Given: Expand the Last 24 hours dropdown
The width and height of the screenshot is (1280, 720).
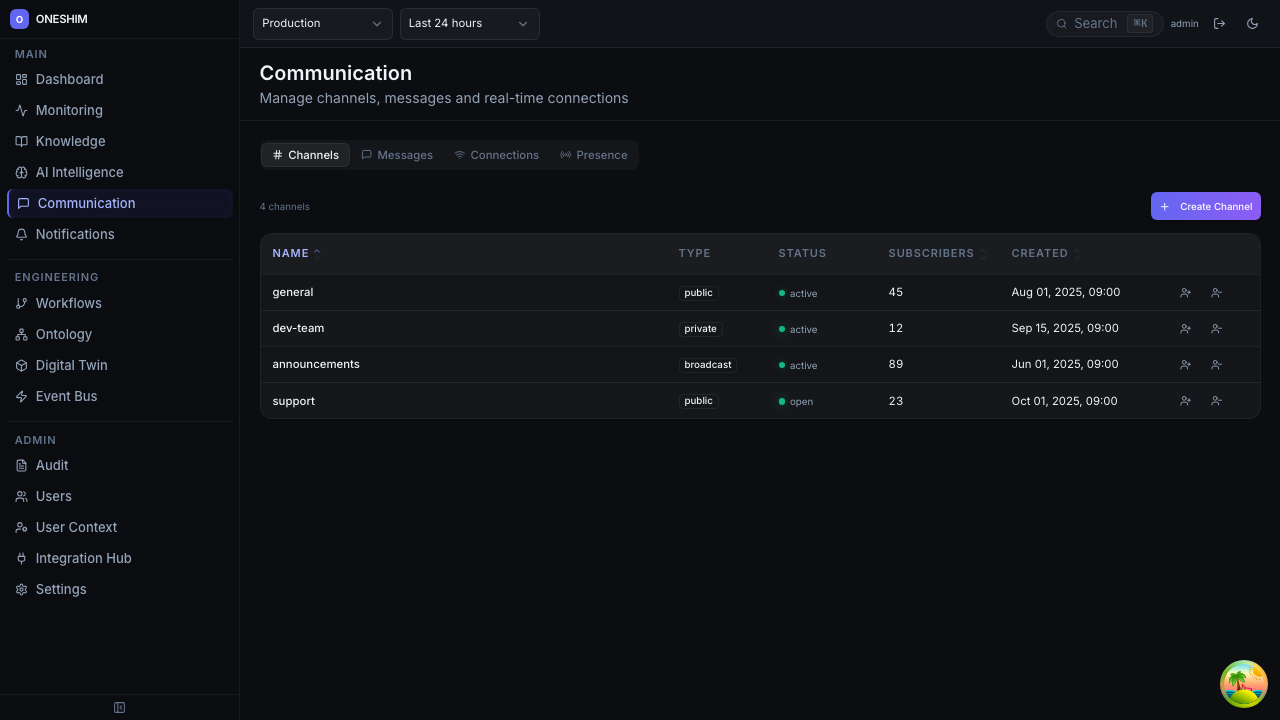Looking at the screenshot, I should pos(469,24).
